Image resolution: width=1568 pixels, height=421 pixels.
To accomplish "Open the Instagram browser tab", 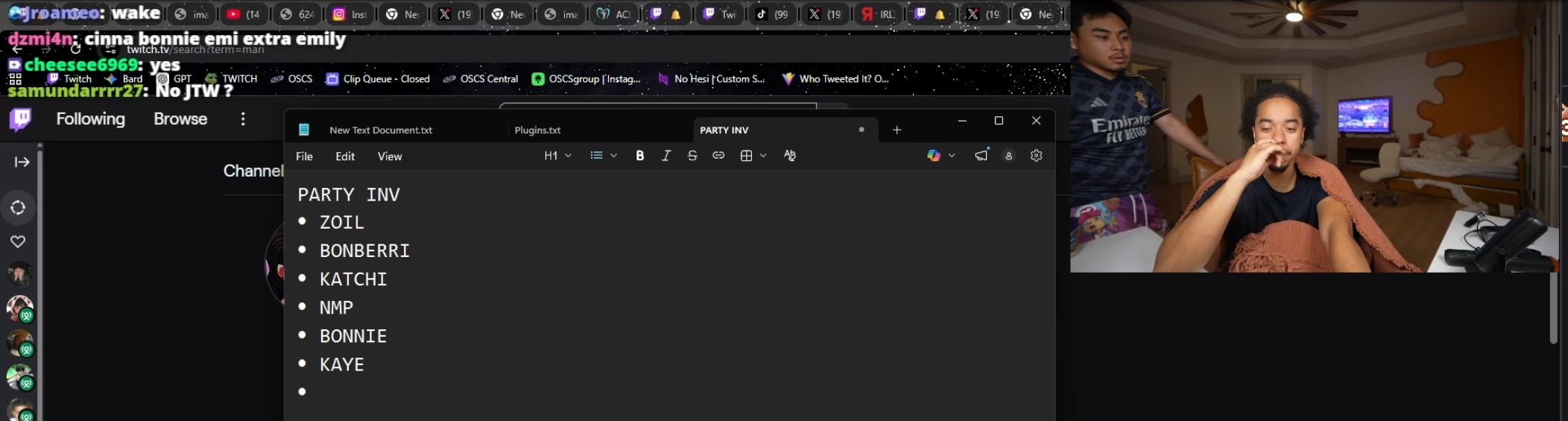I will click(350, 14).
